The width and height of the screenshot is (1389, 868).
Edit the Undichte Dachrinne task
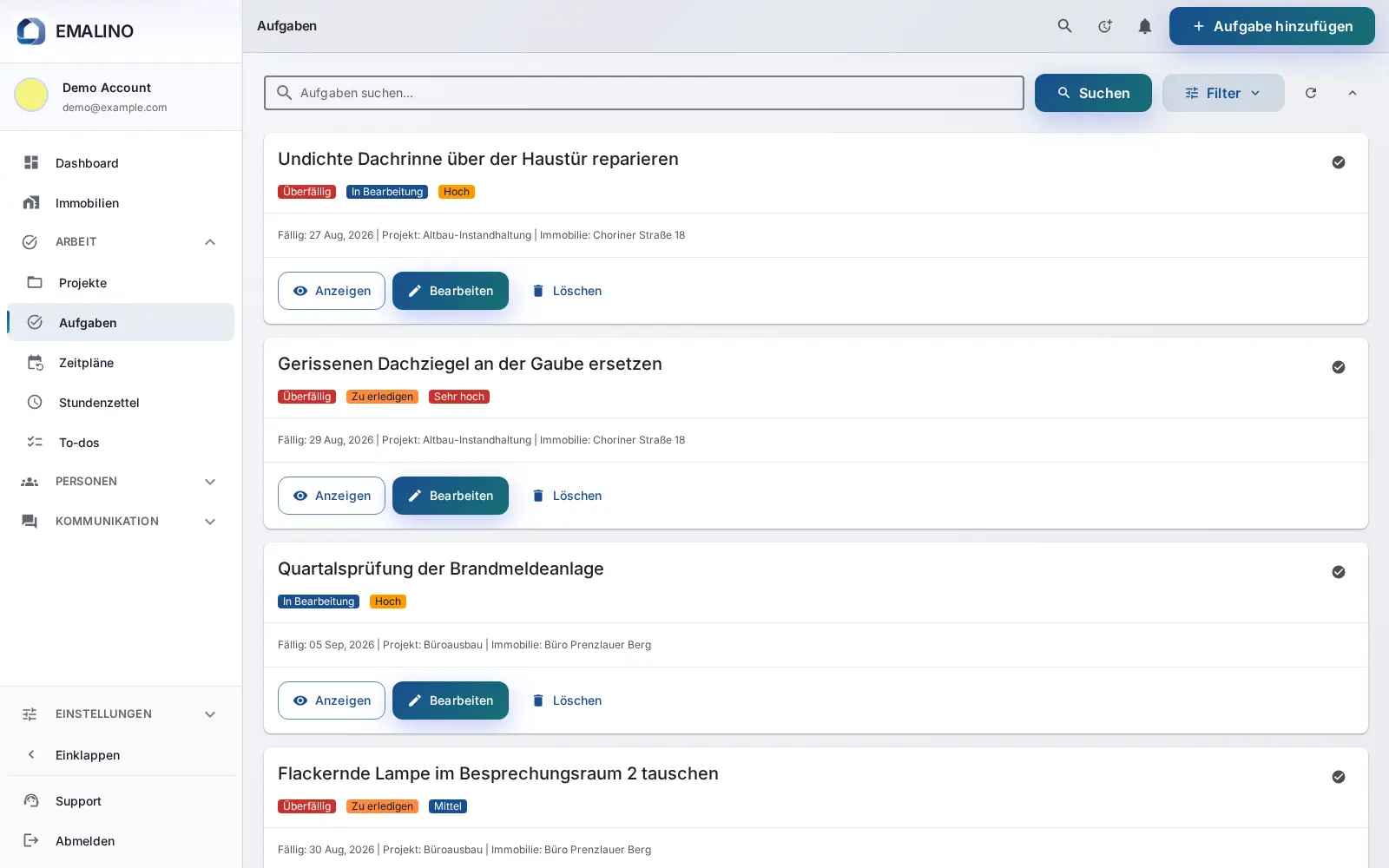[x=451, y=291]
